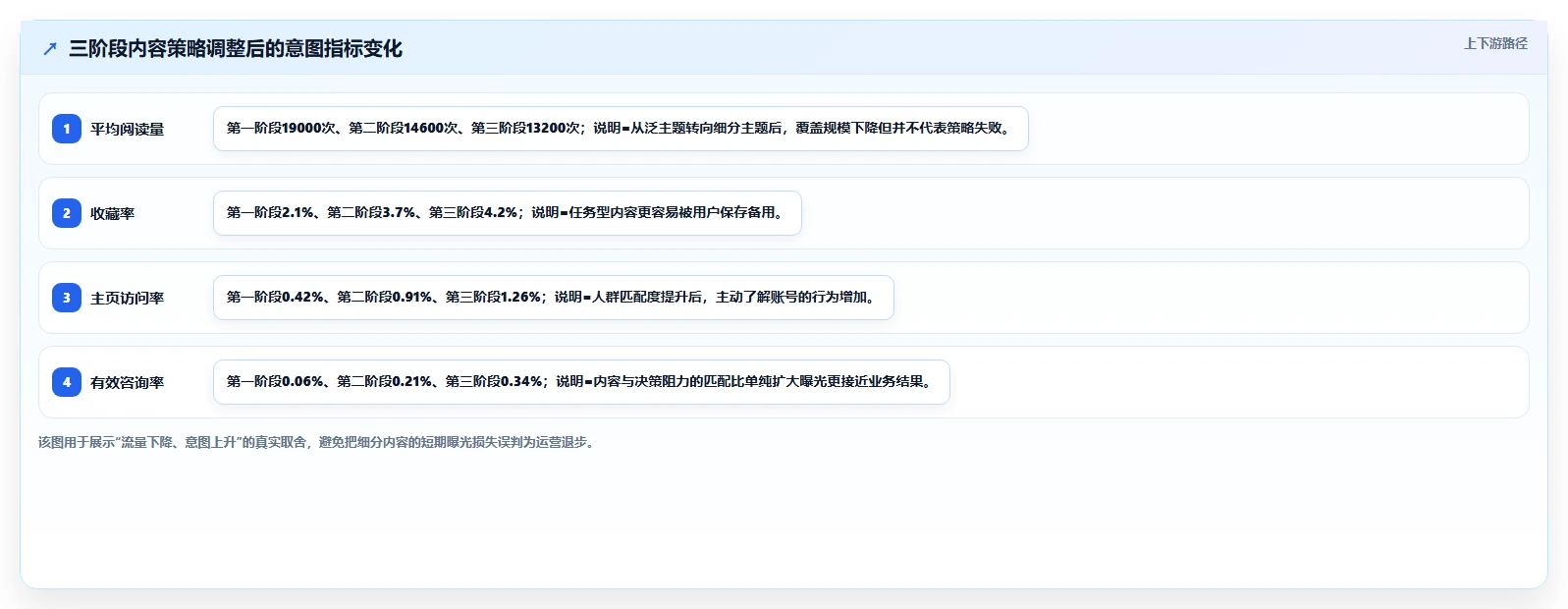
Task: Click the 平均阅读量 row label
Action: click(128, 129)
